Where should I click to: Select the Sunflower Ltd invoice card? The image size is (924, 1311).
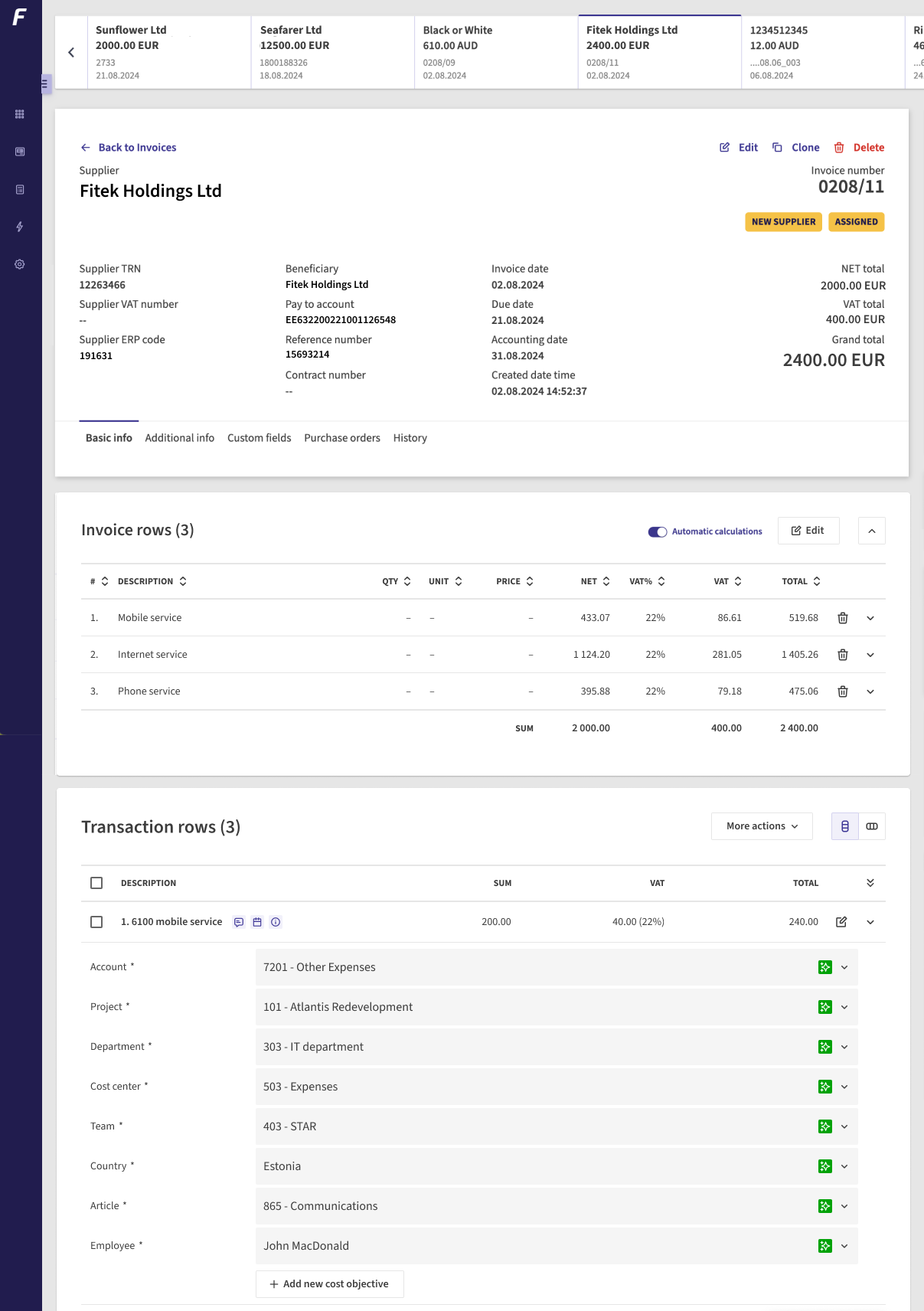tap(169, 52)
